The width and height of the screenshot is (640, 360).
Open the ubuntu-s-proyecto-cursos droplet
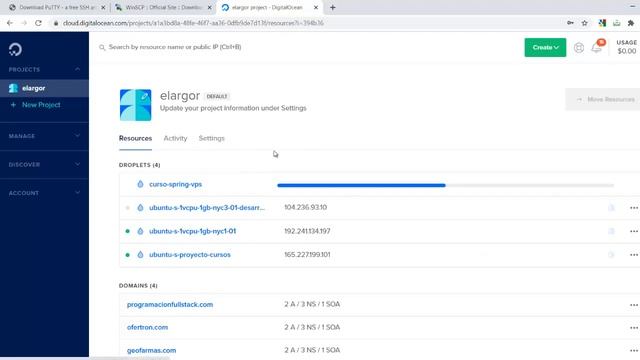click(x=190, y=255)
